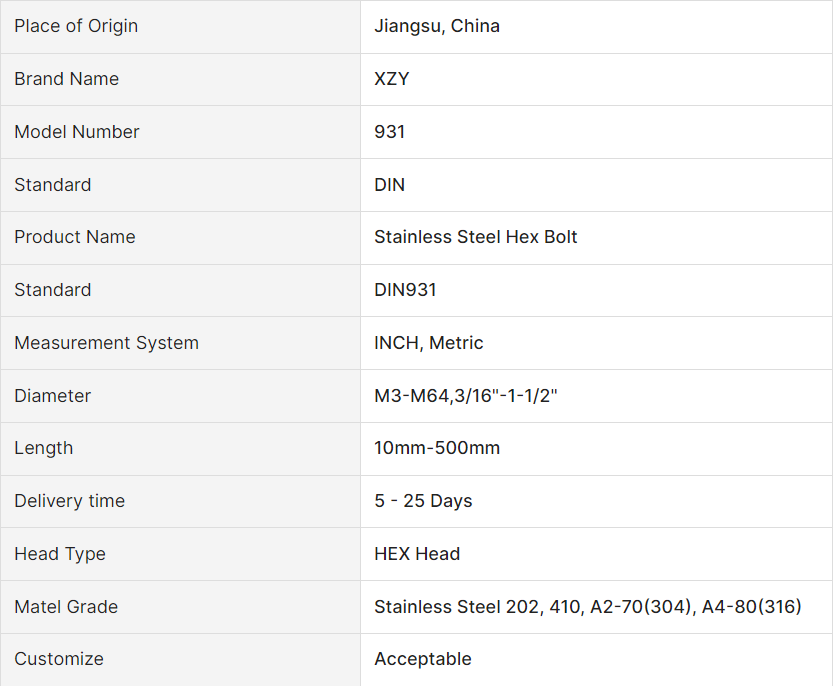The width and height of the screenshot is (834, 686).
Task: Click the "Acceptable" customize value
Action: (x=423, y=659)
